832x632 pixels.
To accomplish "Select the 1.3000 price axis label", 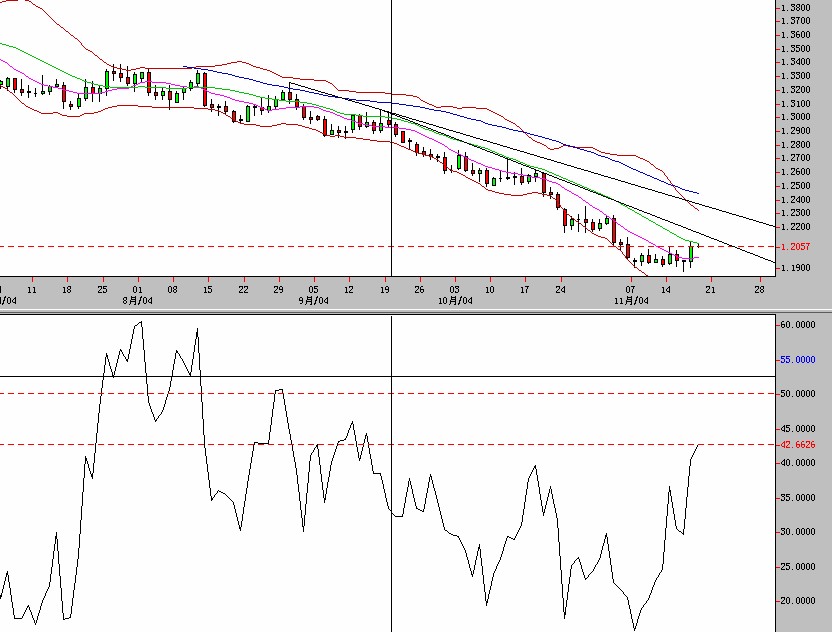I will [x=795, y=117].
